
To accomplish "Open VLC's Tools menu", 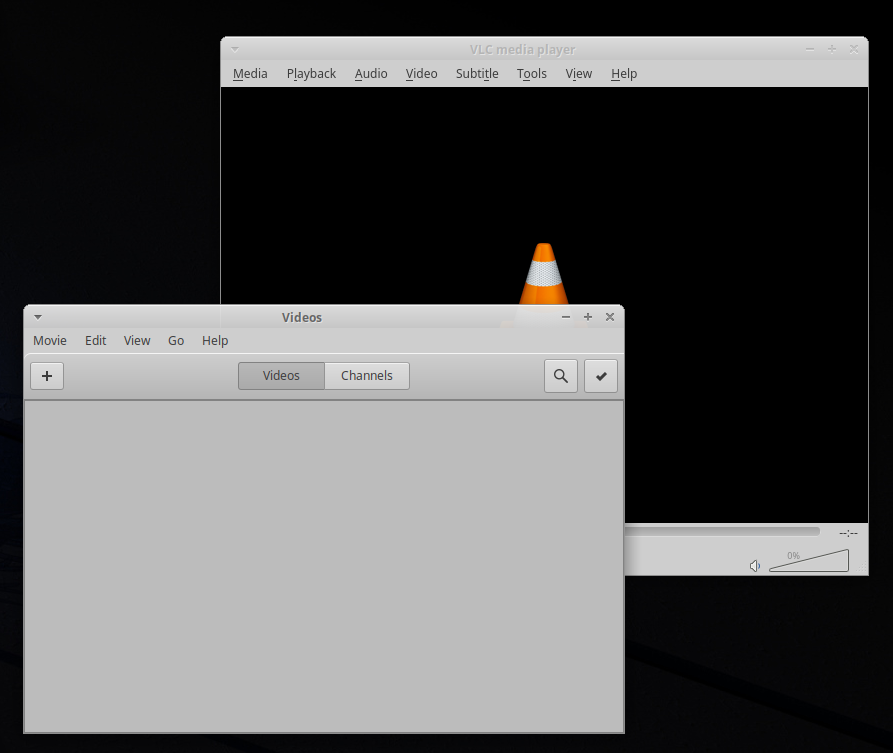I will click(531, 73).
